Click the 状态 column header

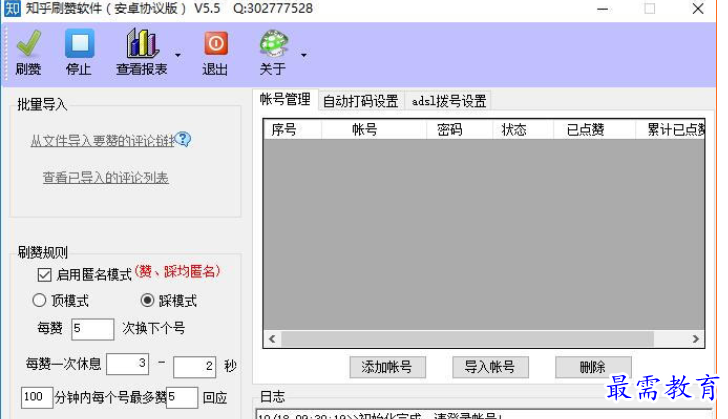pyautogui.click(x=523, y=129)
